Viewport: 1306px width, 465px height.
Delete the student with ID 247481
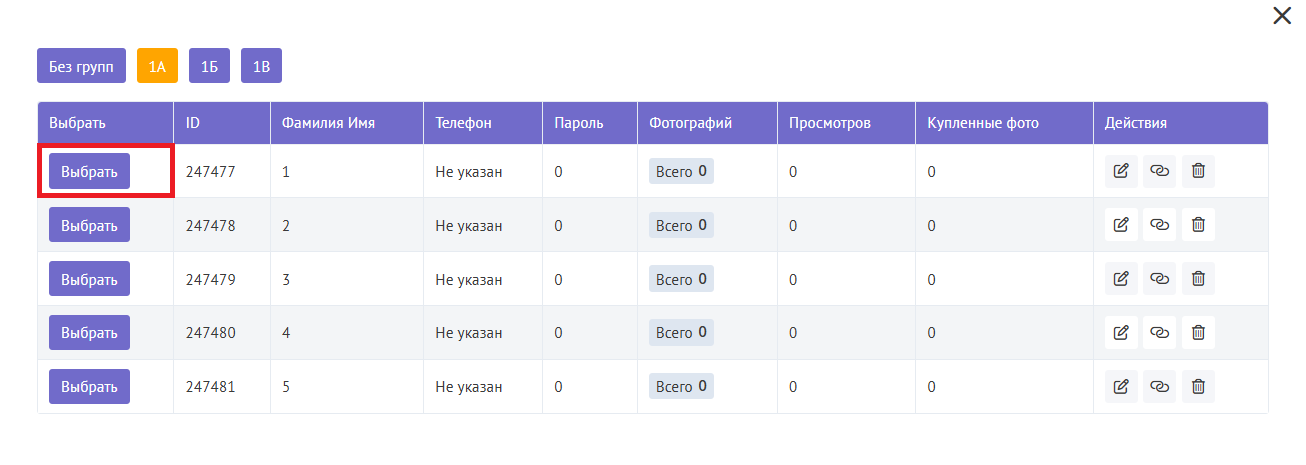pos(1198,386)
